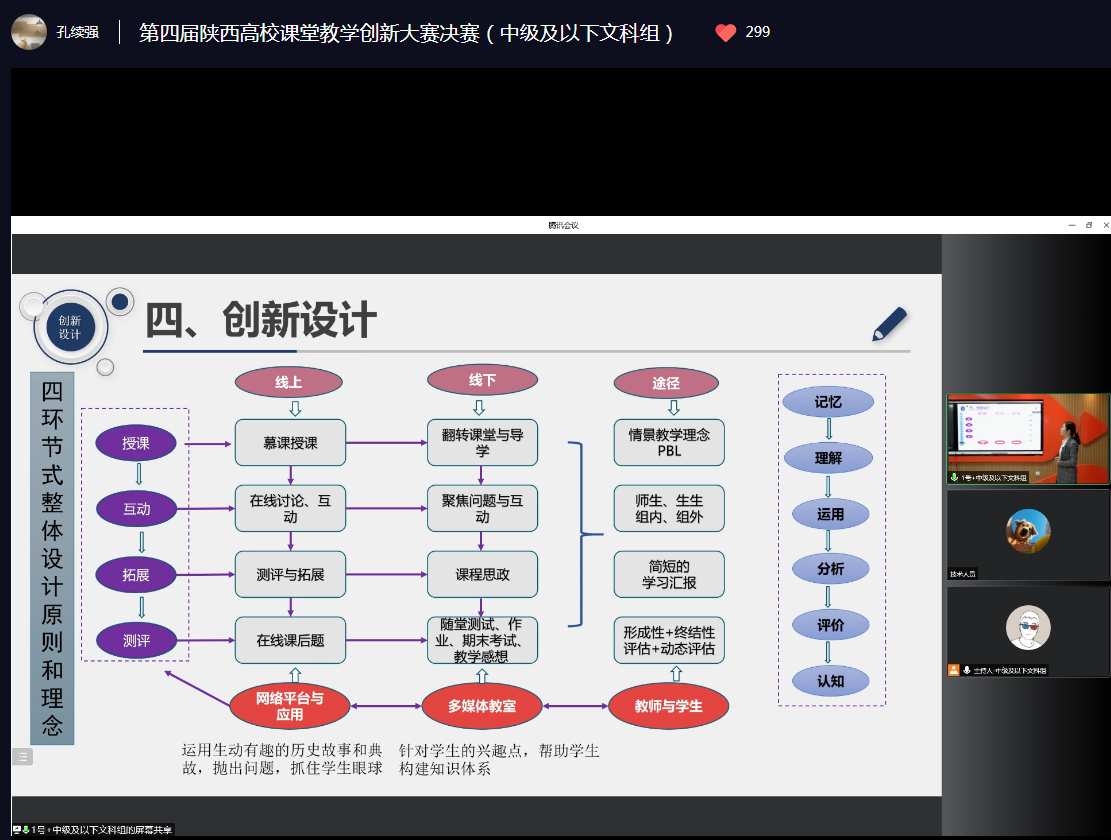Click the purple 授课 oval
The image size is (1111, 840).
tap(136, 443)
